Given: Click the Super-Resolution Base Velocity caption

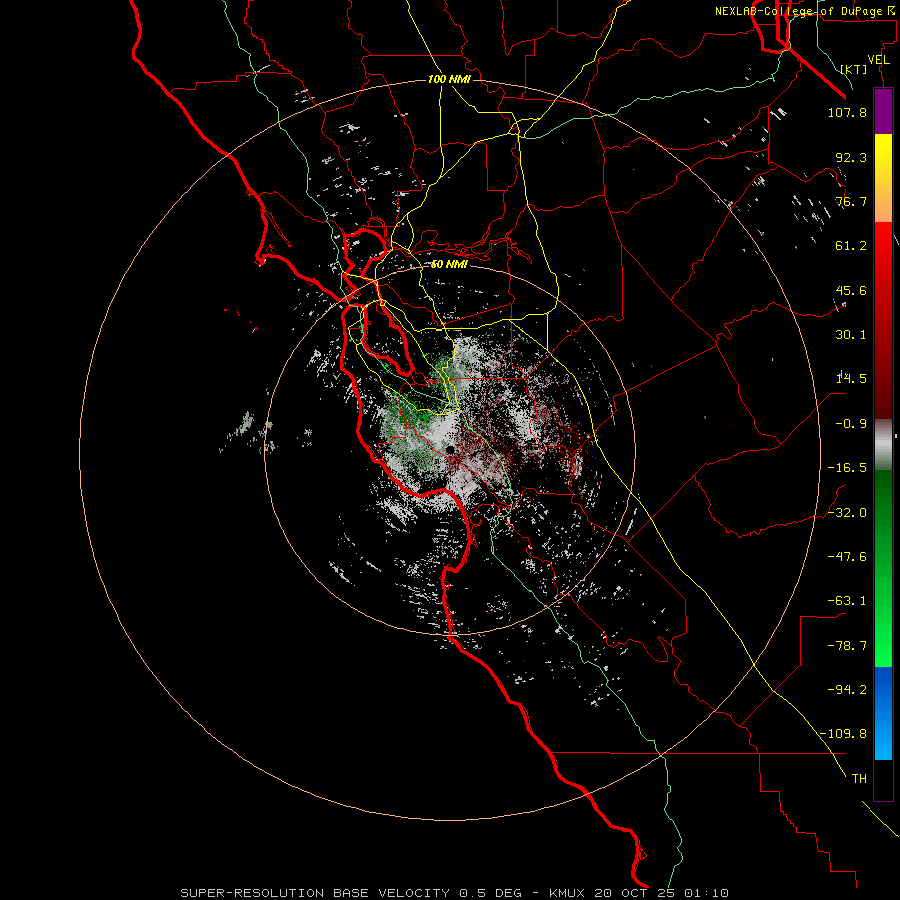Looking at the screenshot, I should pos(454,893).
